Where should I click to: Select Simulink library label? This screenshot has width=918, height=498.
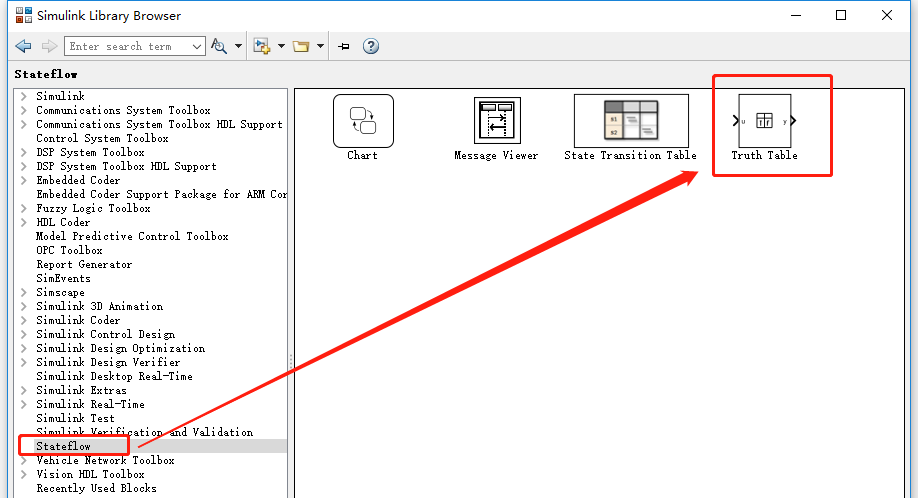pyautogui.click(x=60, y=96)
